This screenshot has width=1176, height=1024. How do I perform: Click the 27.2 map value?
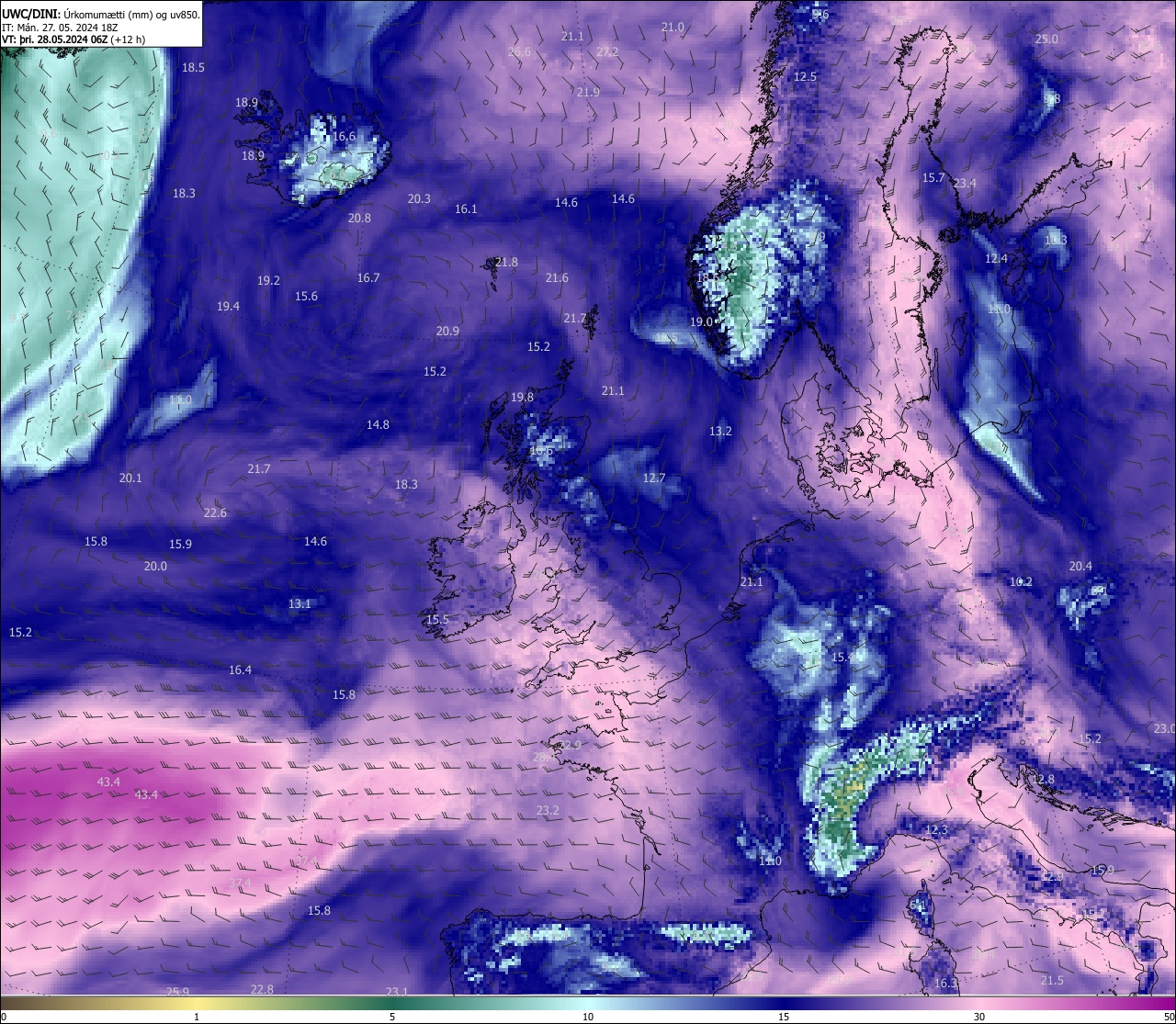[x=607, y=51]
